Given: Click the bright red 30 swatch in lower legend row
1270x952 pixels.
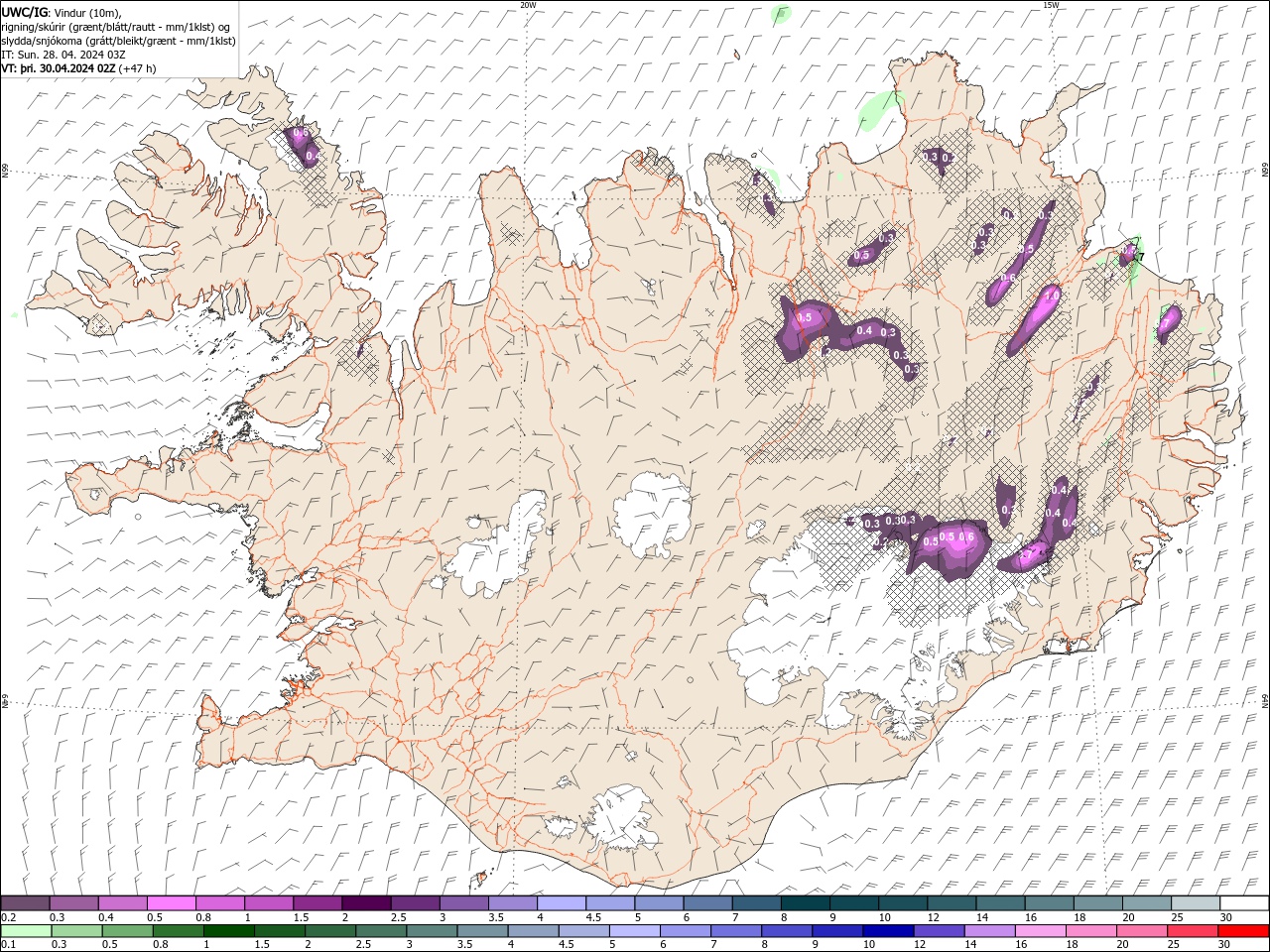Looking at the screenshot, I should [x=1244, y=931].
